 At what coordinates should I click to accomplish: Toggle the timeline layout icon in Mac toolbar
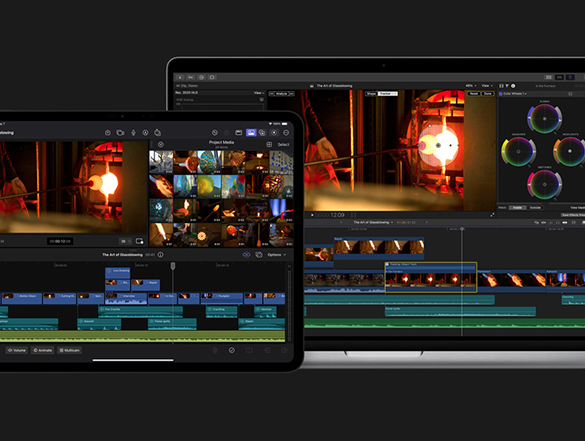point(559,77)
